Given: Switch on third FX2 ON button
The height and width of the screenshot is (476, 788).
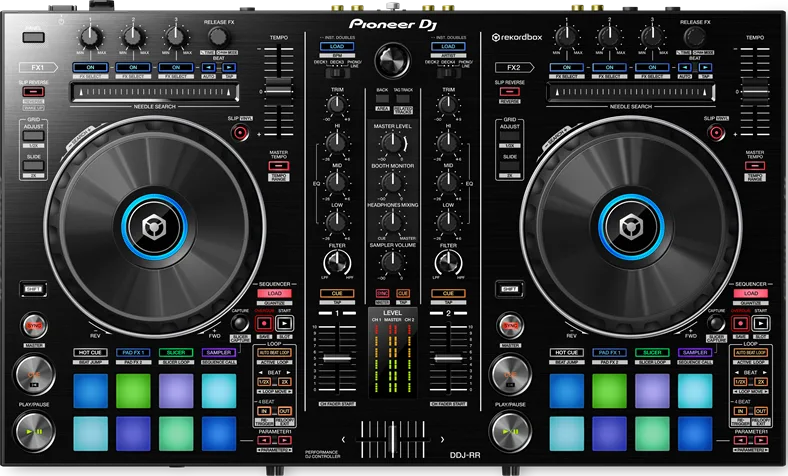Looking at the screenshot, I should click(x=652, y=67).
